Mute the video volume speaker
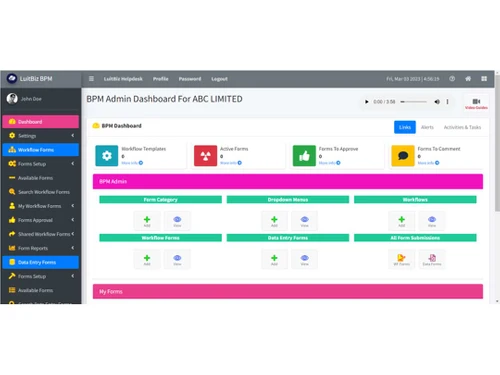This screenshot has height=375, width=500. [x=437, y=102]
